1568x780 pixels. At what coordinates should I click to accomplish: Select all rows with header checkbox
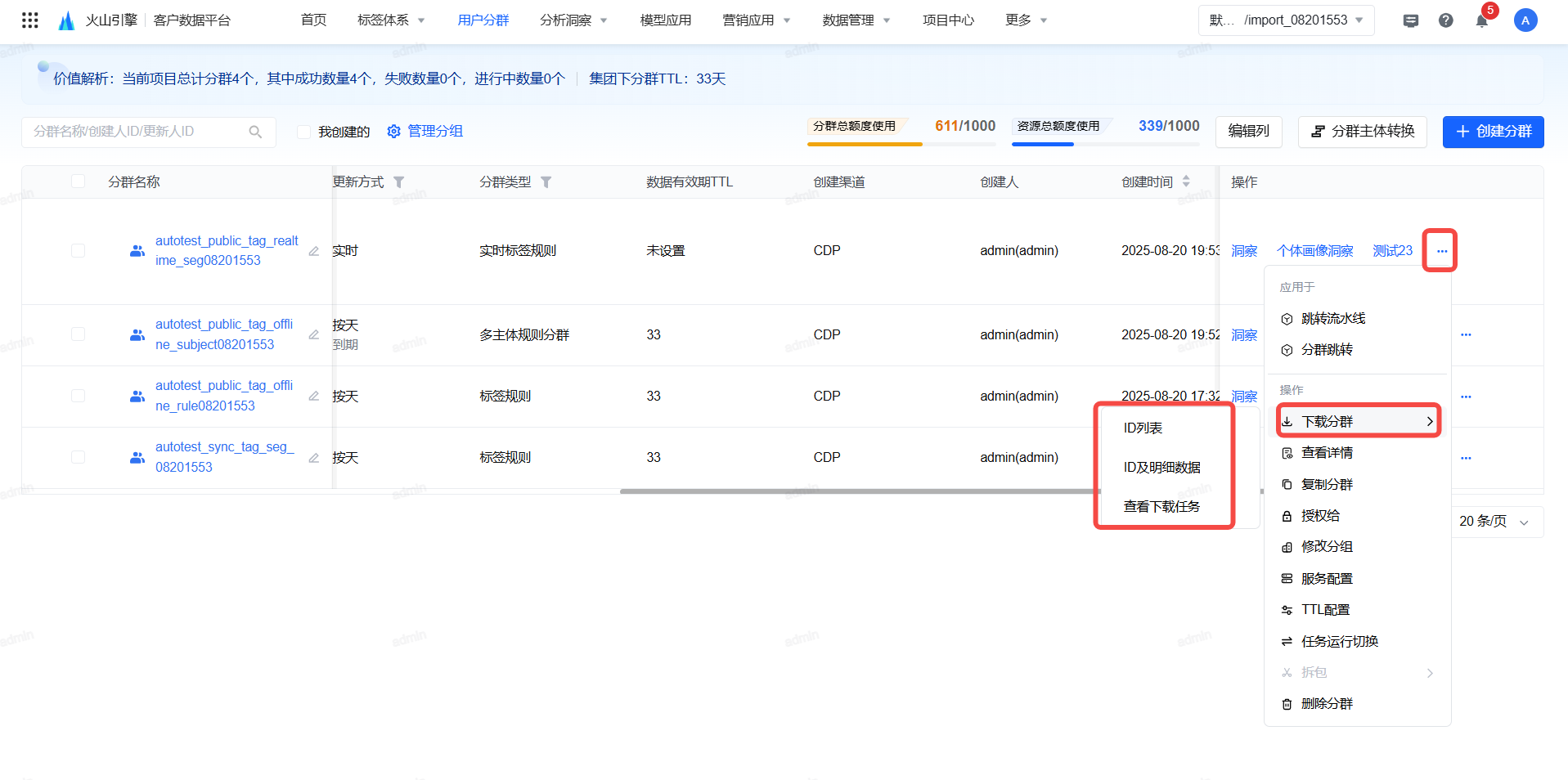point(79,182)
